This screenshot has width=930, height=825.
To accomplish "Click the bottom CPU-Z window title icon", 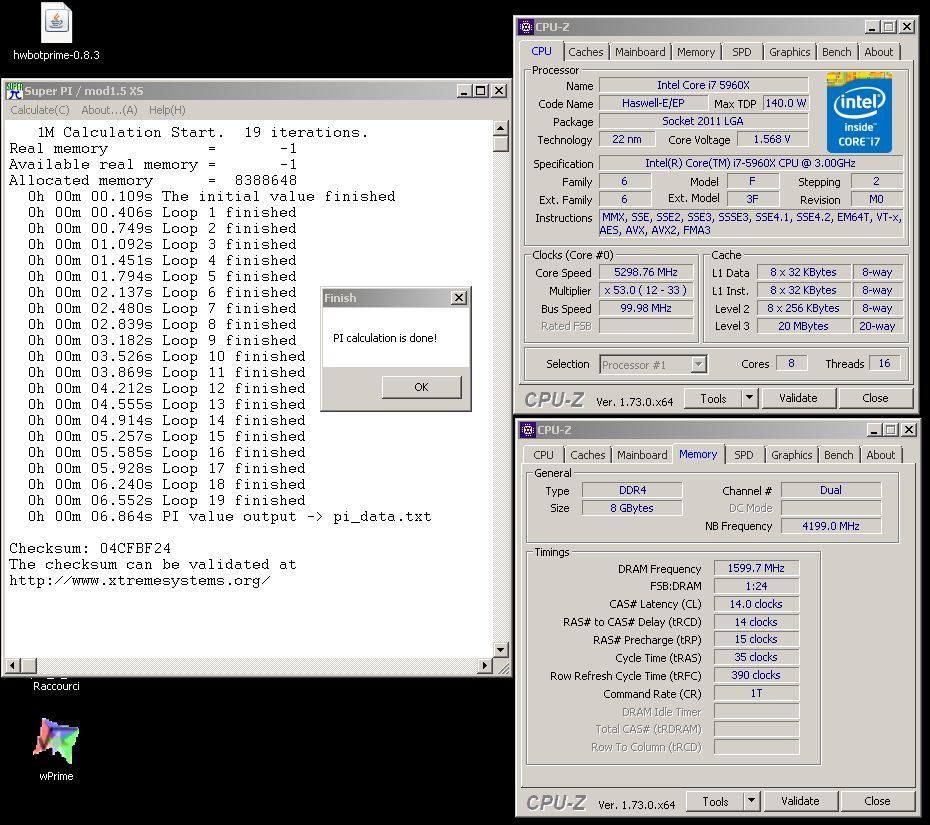I will [x=527, y=429].
